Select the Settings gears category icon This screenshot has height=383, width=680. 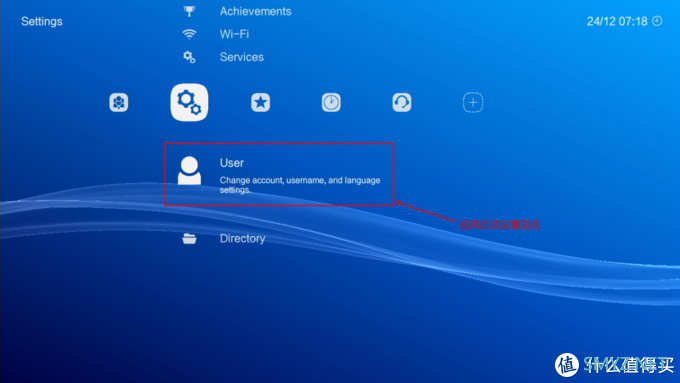[x=189, y=102]
